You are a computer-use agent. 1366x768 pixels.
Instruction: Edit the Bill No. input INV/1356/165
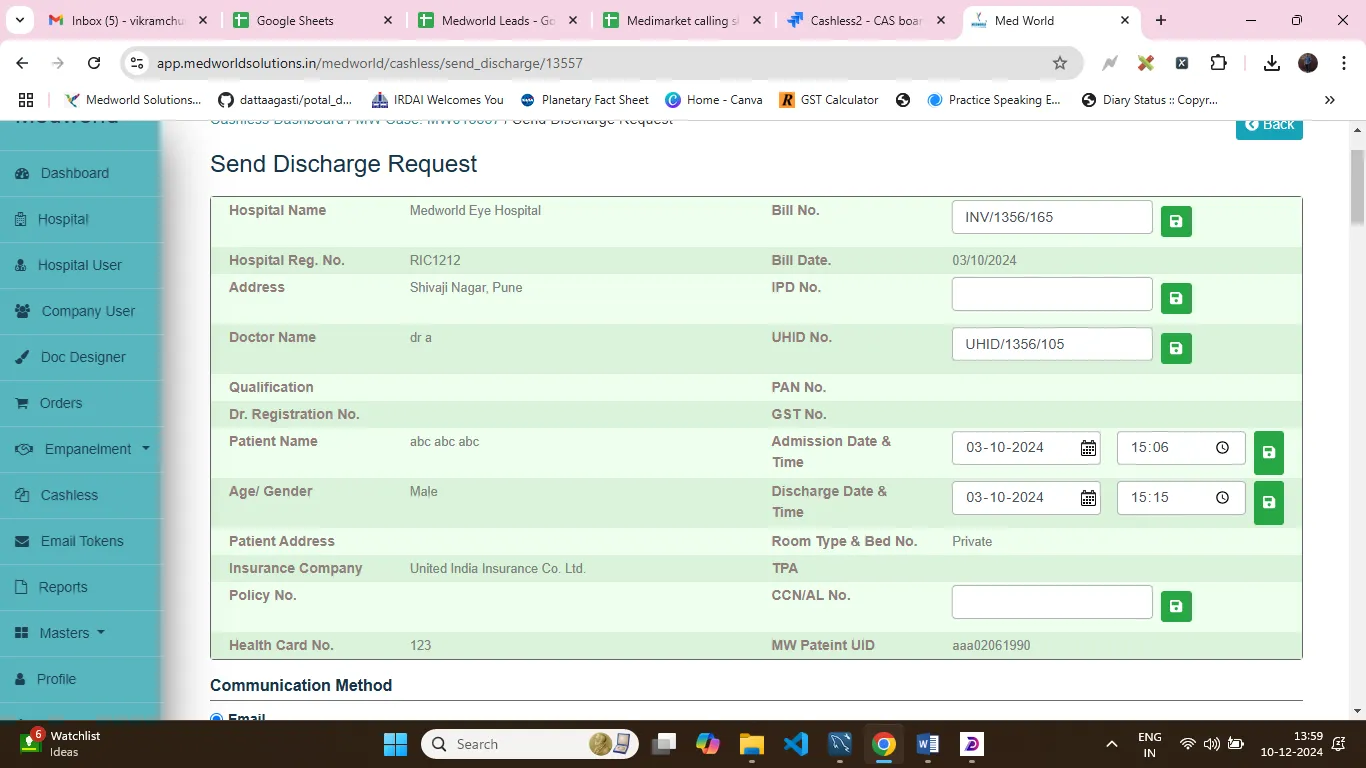pos(1052,217)
